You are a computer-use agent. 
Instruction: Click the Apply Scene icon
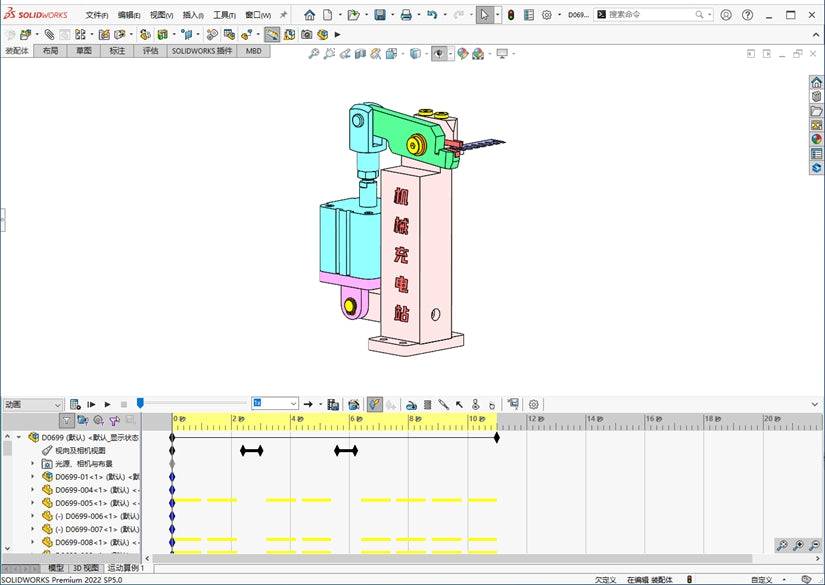coord(478,54)
